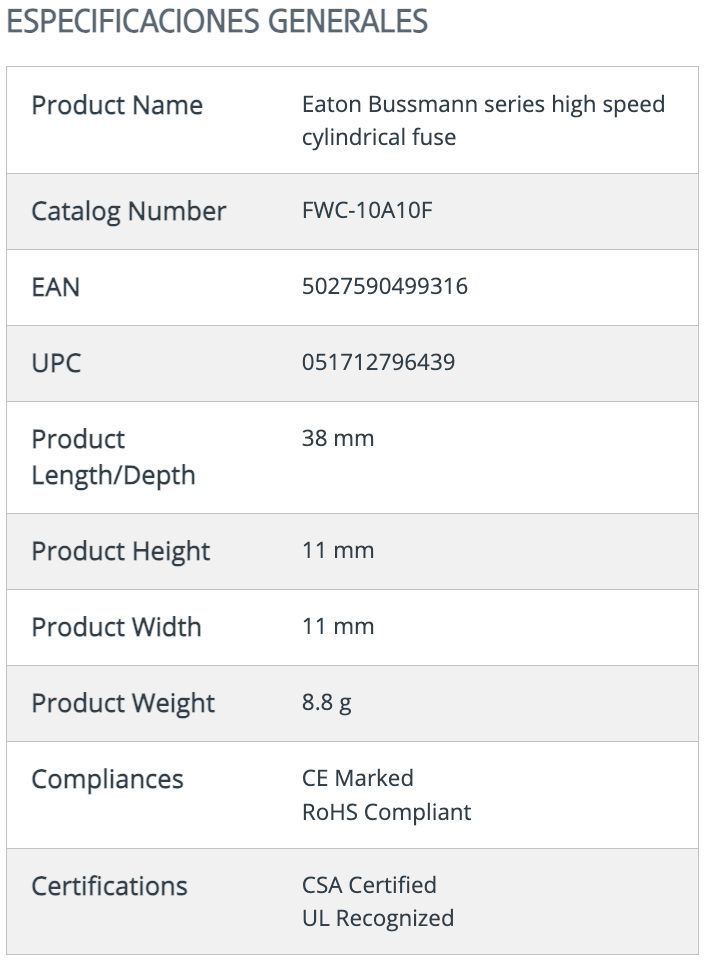The width and height of the screenshot is (706, 962).
Task: Select the Product Length/Depth label
Action: point(113,458)
